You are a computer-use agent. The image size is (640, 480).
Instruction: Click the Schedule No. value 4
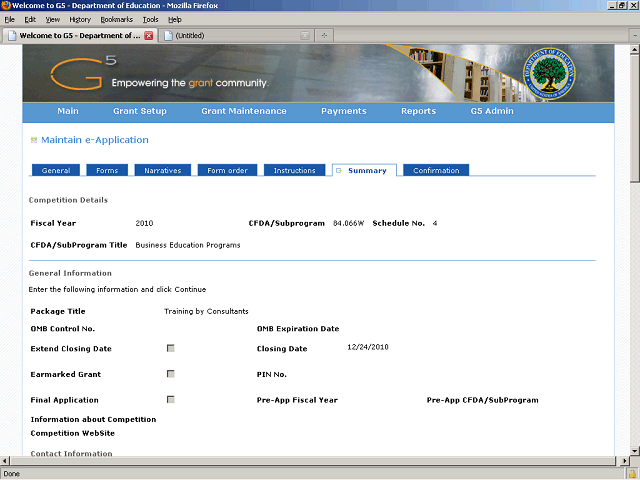point(435,223)
